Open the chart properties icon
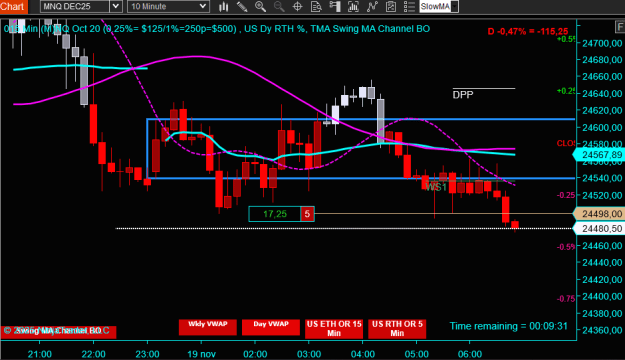 point(391,6)
